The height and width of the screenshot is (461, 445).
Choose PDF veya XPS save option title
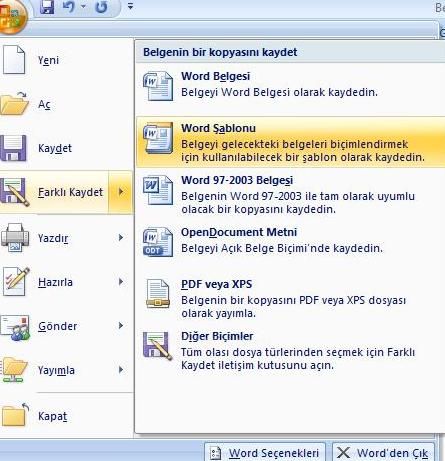coord(216,284)
